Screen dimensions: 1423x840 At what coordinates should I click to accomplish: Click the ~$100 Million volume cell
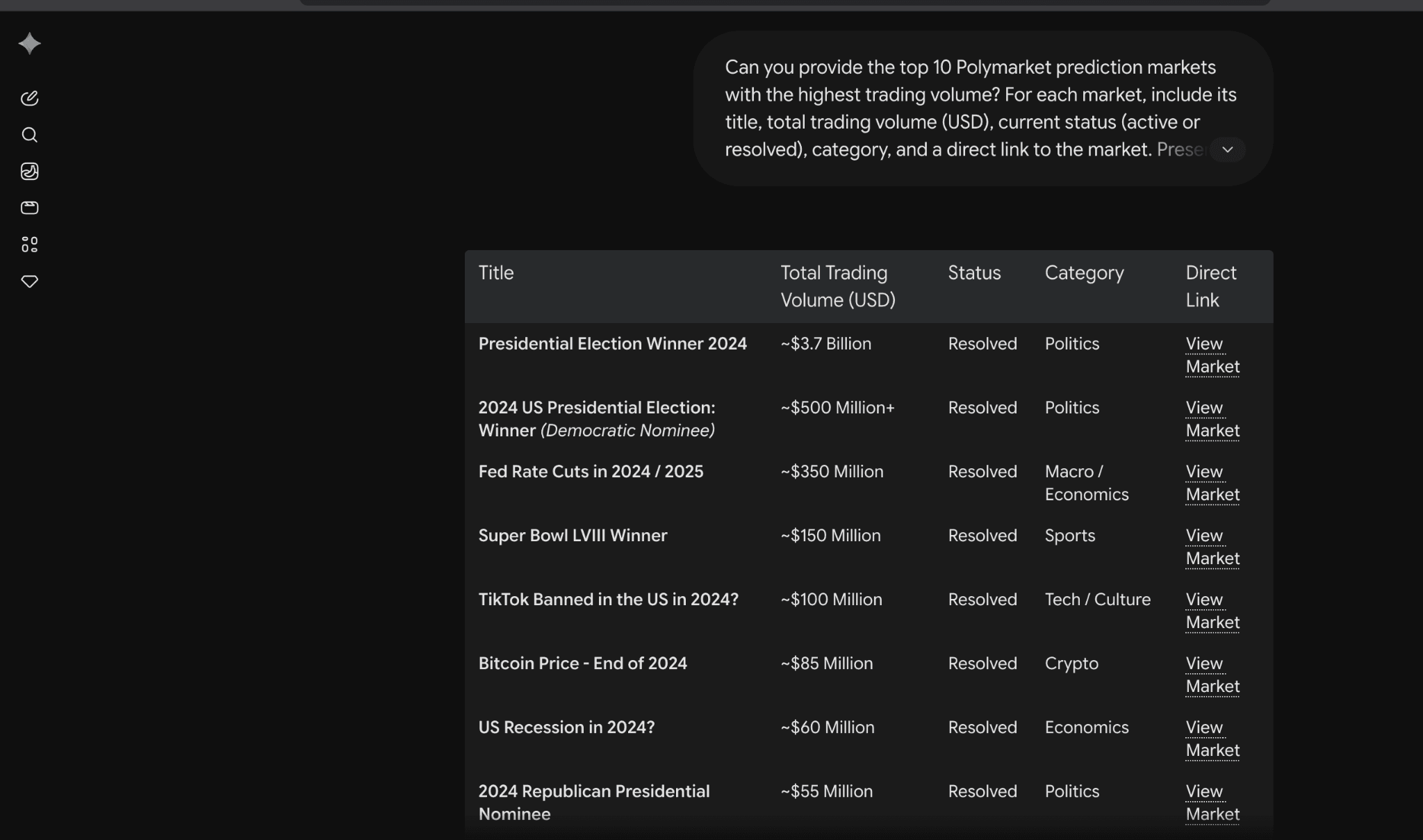point(831,600)
